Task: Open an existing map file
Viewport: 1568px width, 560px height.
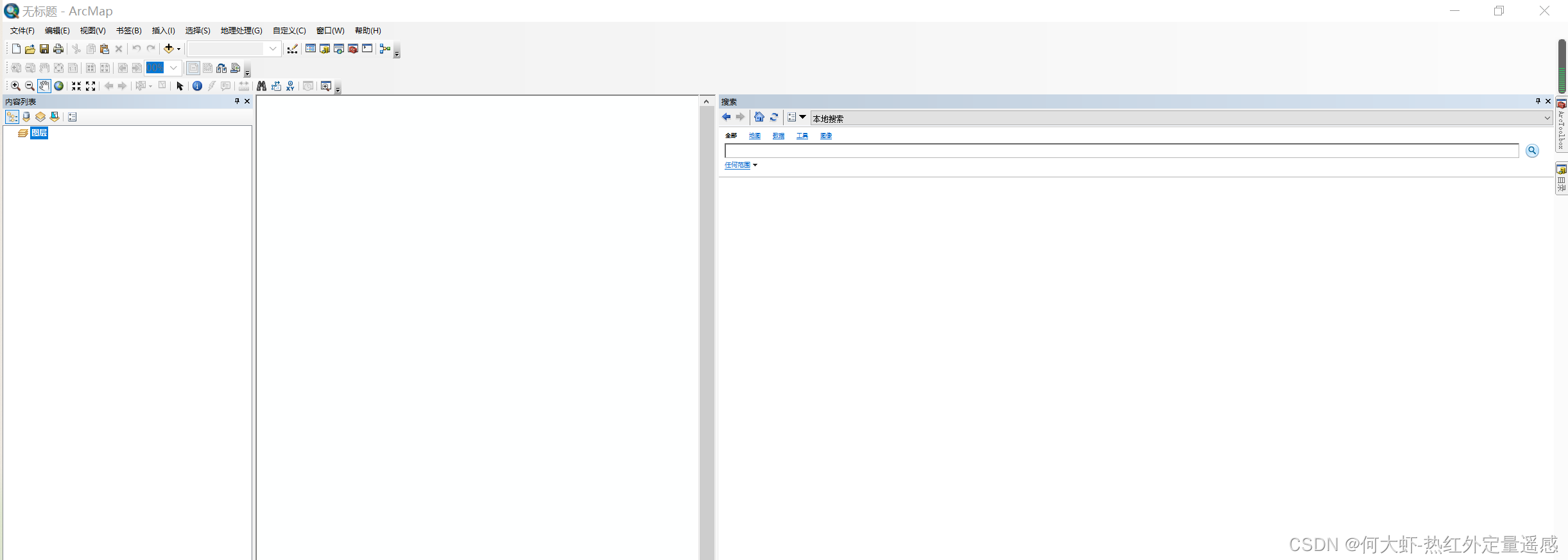Action: [30, 49]
